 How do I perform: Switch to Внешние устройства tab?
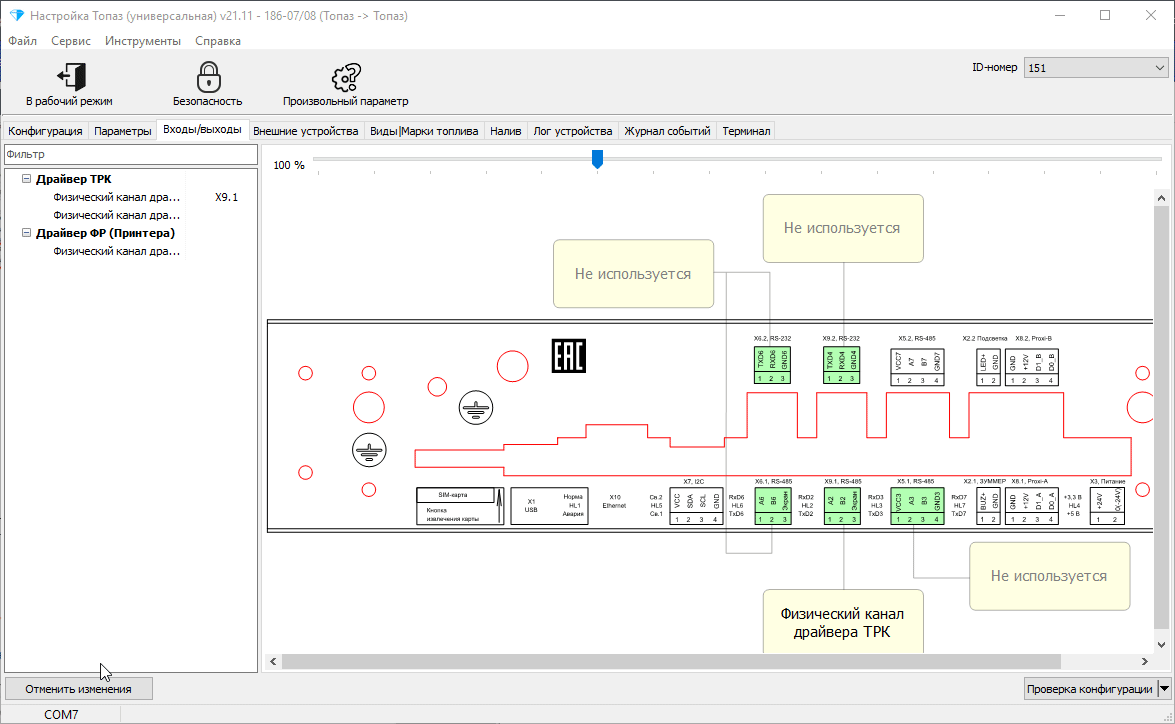[305, 130]
